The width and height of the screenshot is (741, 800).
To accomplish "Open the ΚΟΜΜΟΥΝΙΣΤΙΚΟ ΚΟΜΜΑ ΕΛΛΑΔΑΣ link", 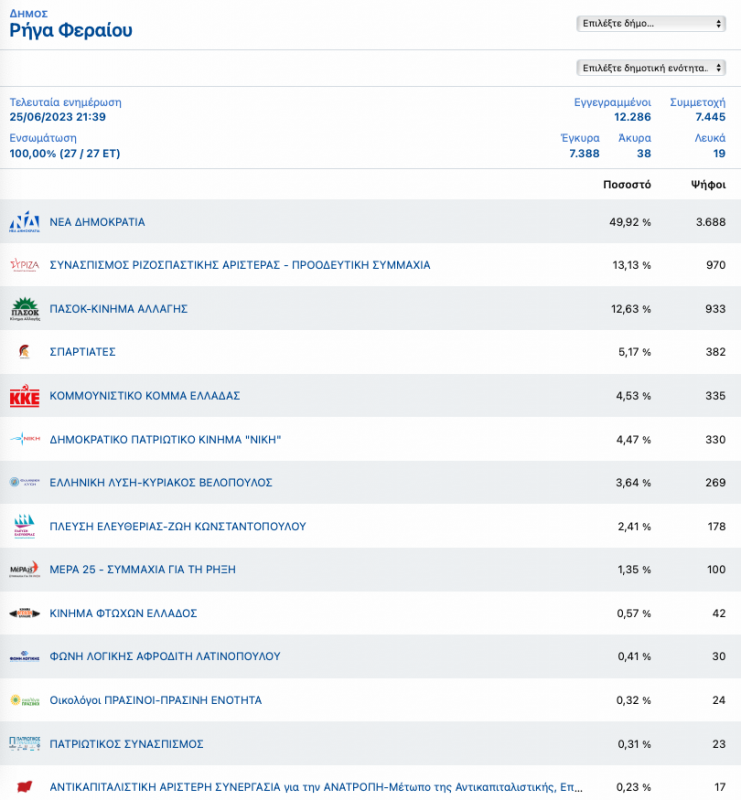I will coord(144,396).
